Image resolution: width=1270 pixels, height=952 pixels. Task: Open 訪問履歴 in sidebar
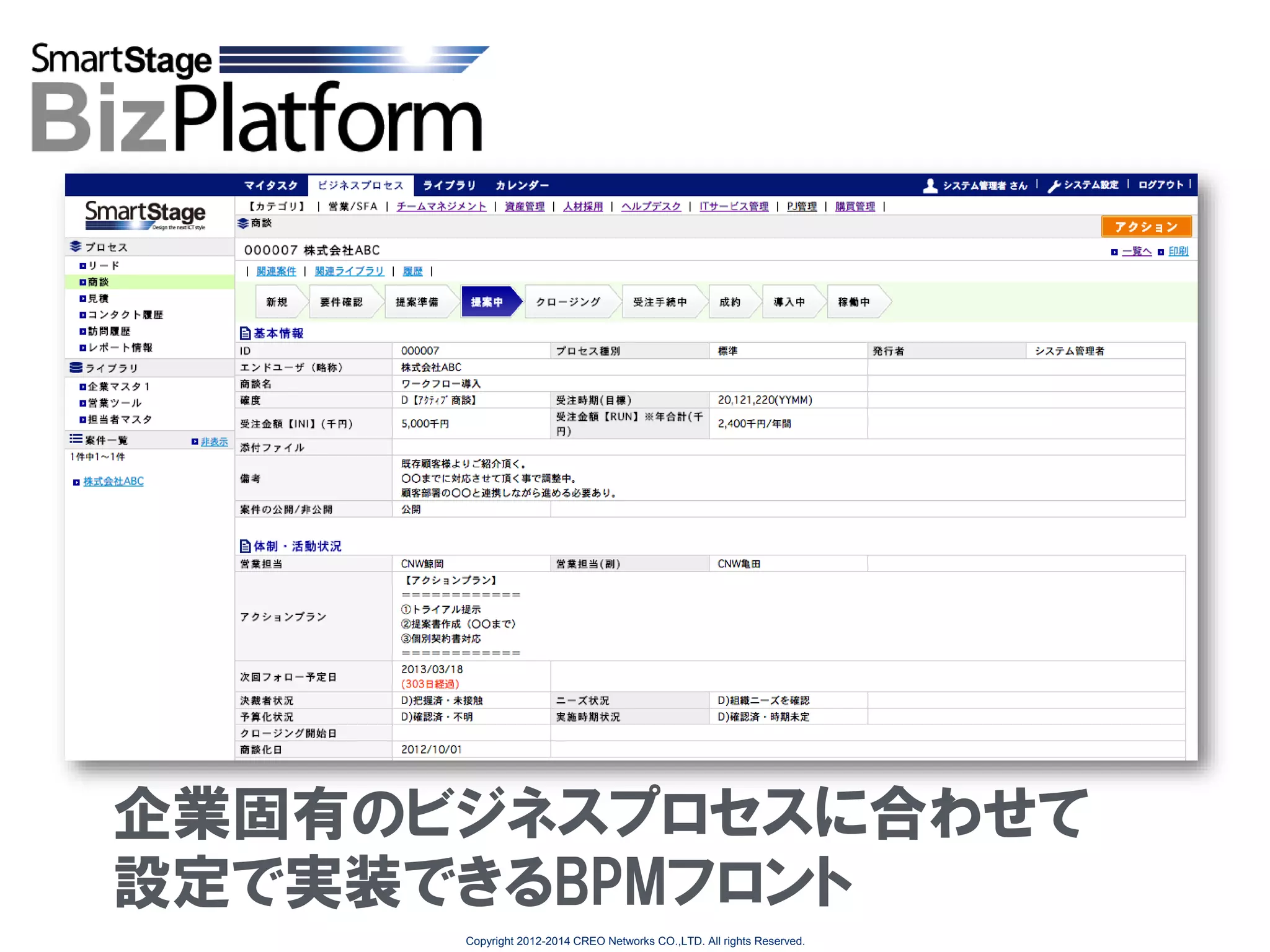click(x=109, y=332)
